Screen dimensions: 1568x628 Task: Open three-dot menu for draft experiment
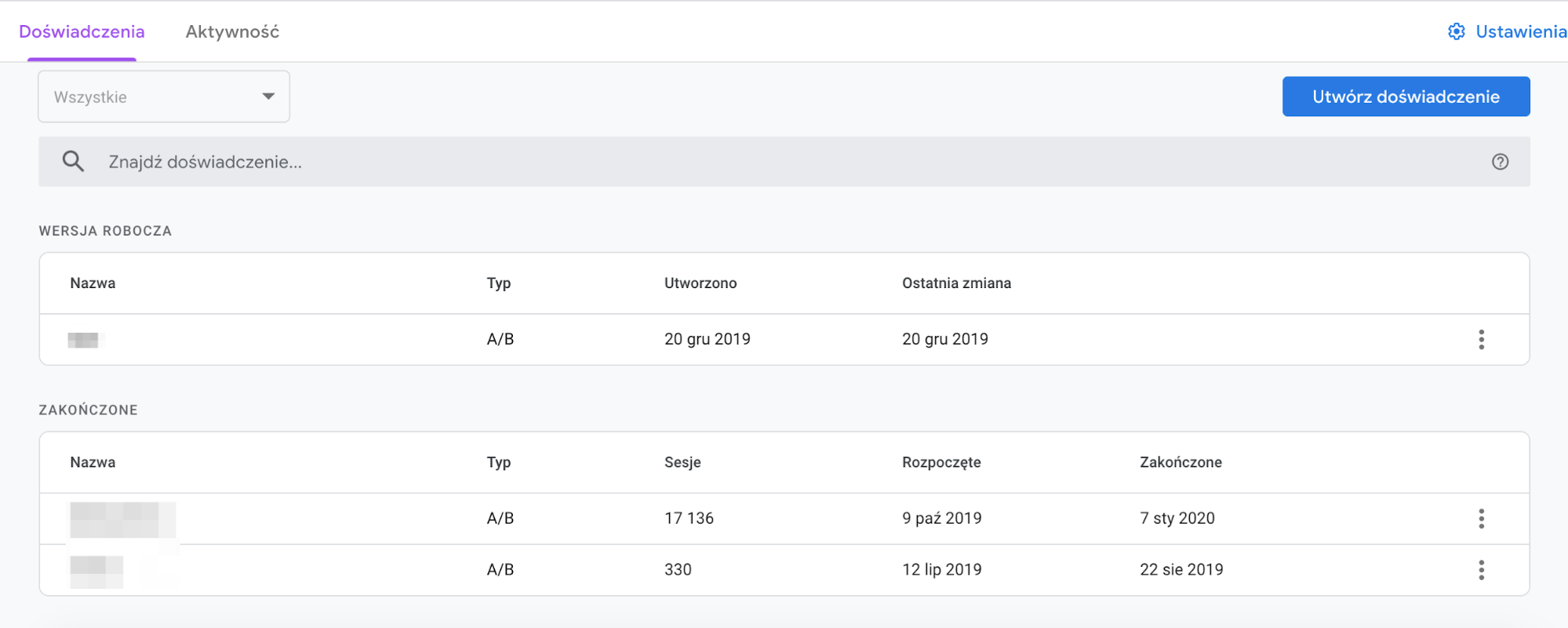coord(1481,339)
